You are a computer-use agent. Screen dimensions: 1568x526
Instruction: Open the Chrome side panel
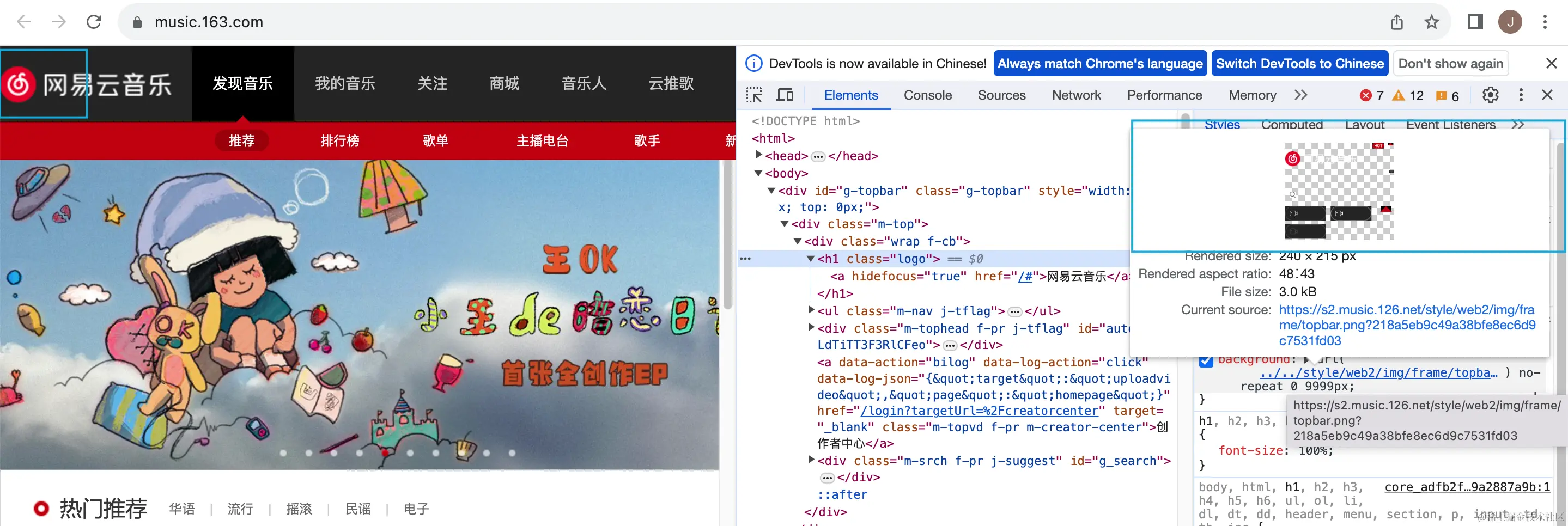(x=1475, y=22)
